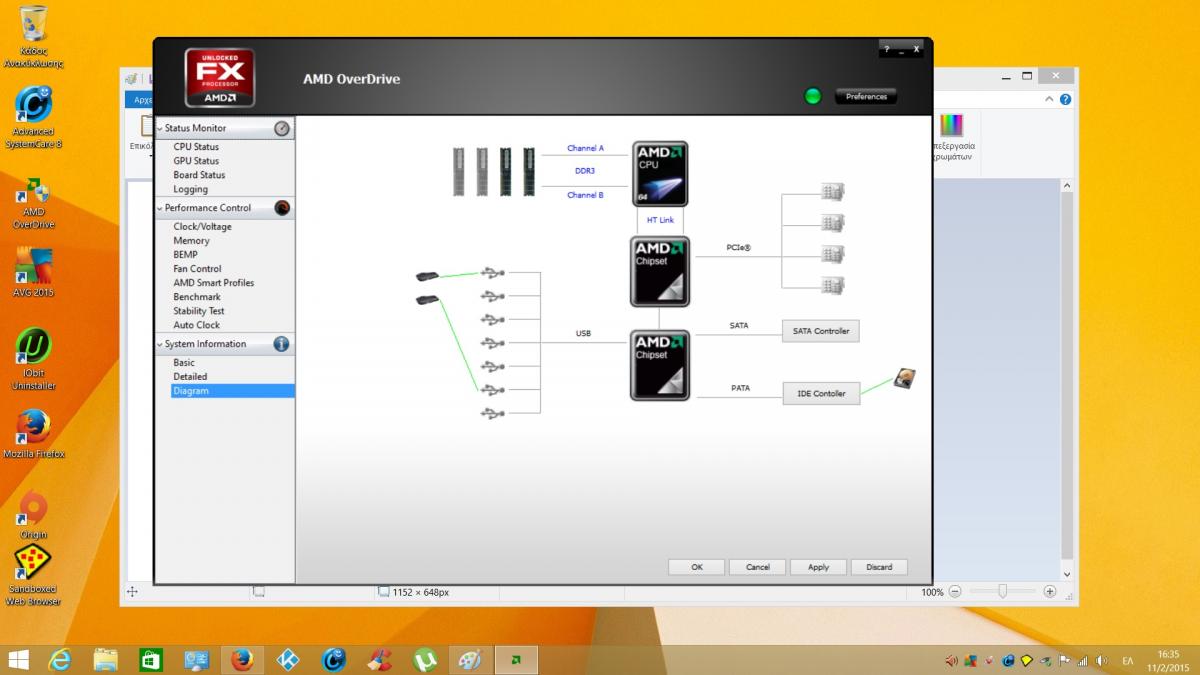
Task: Click the Apply button
Action: coord(819,567)
